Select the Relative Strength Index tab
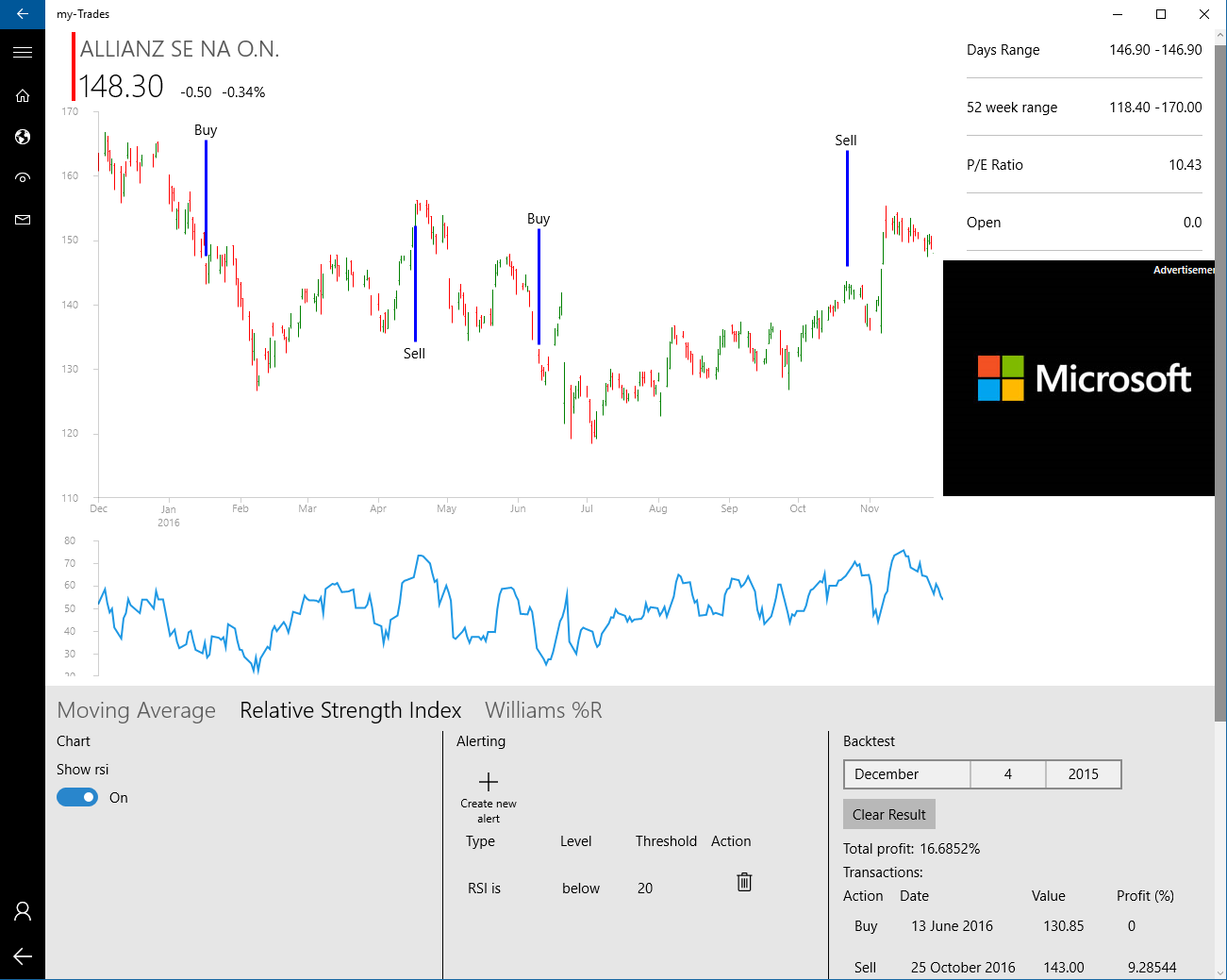Viewport: 1227px width, 980px height. [x=350, y=710]
